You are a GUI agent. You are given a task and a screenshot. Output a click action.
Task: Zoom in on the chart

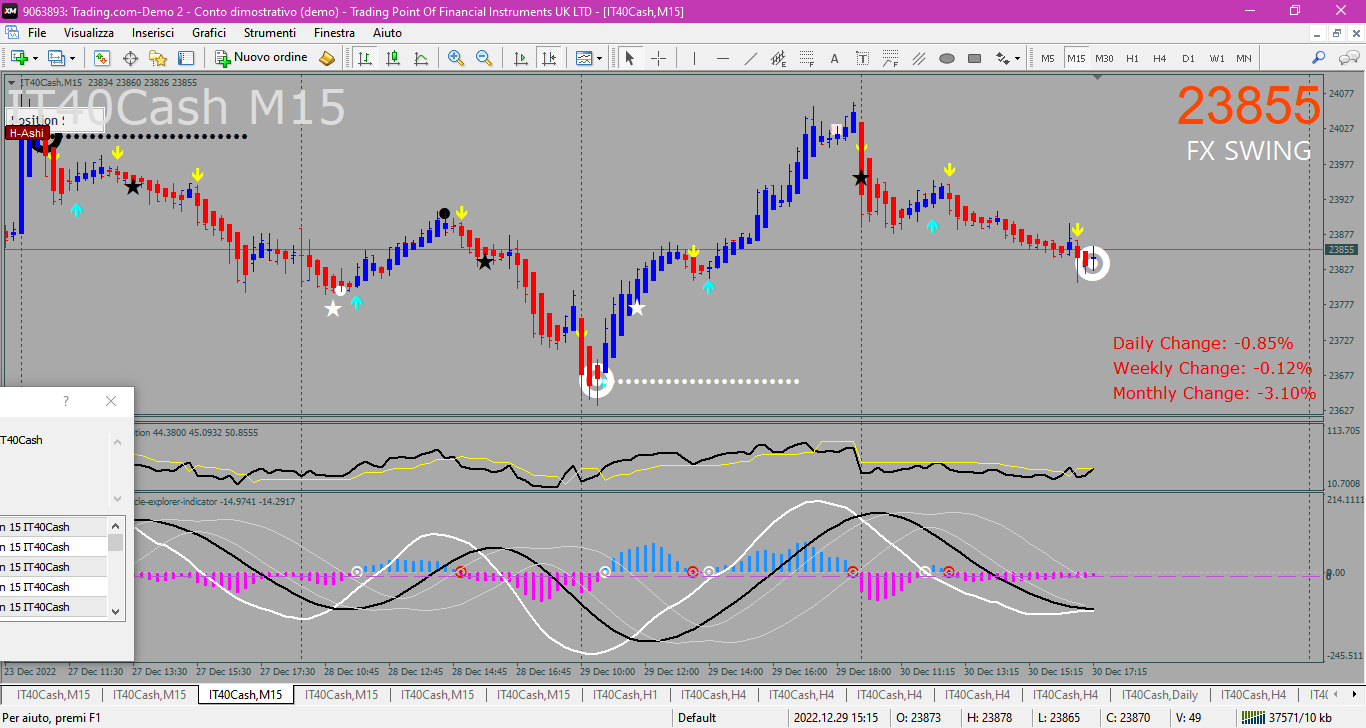coord(456,58)
